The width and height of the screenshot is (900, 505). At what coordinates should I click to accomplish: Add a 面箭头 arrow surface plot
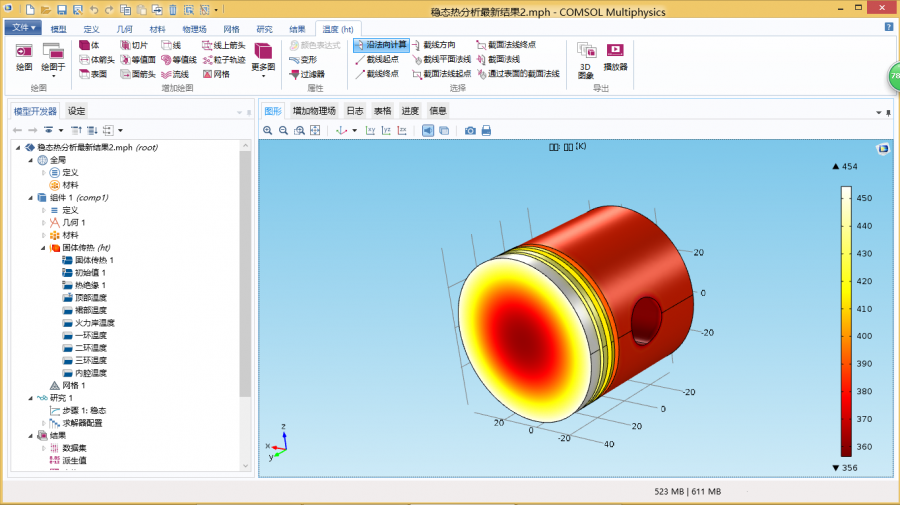(x=138, y=74)
